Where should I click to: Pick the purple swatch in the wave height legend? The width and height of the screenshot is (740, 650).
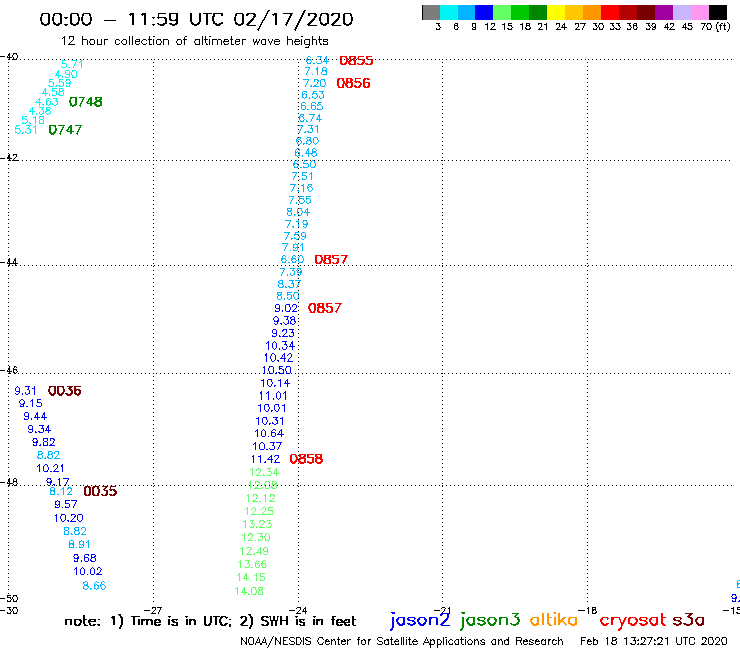click(664, 12)
